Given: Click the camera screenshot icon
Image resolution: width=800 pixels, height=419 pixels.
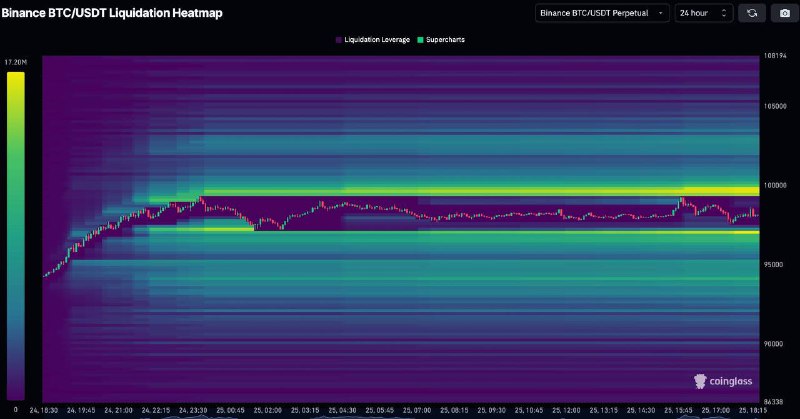Looking at the screenshot, I should click(x=785, y=13).
